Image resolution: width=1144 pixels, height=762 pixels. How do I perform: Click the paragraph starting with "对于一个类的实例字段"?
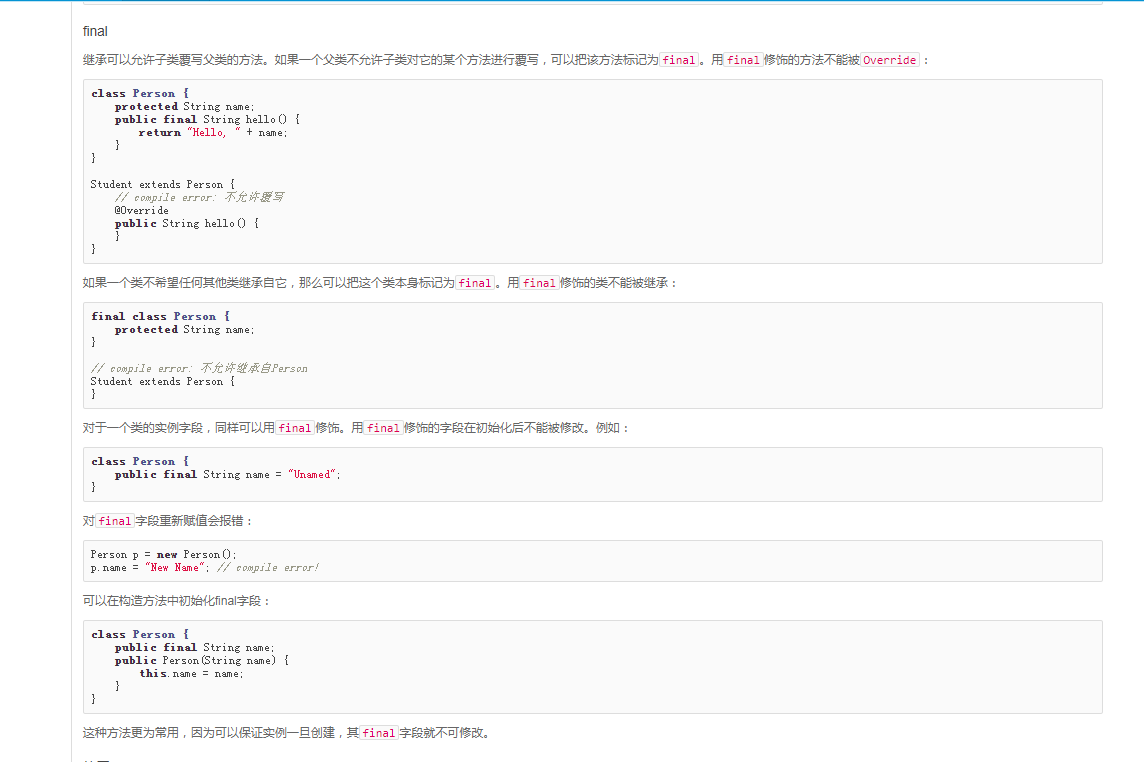click(x=356, y=428)
